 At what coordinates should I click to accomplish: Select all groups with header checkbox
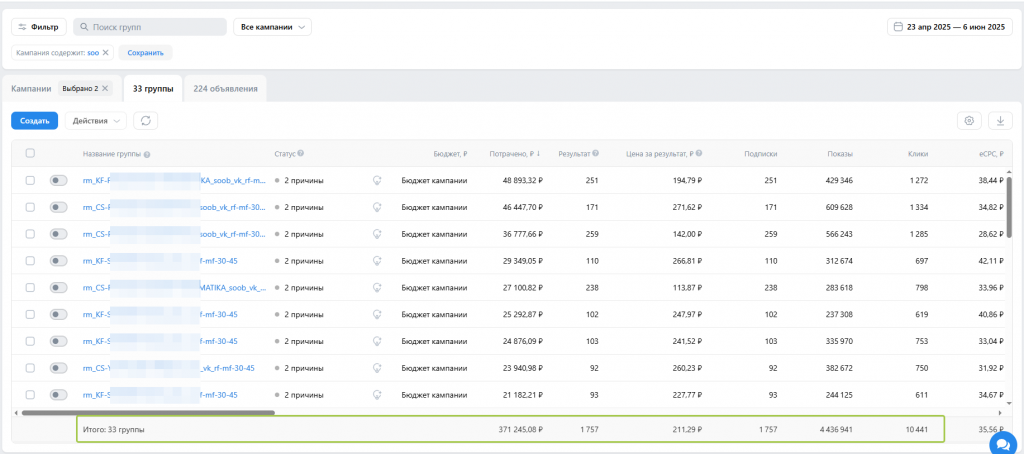30,154
